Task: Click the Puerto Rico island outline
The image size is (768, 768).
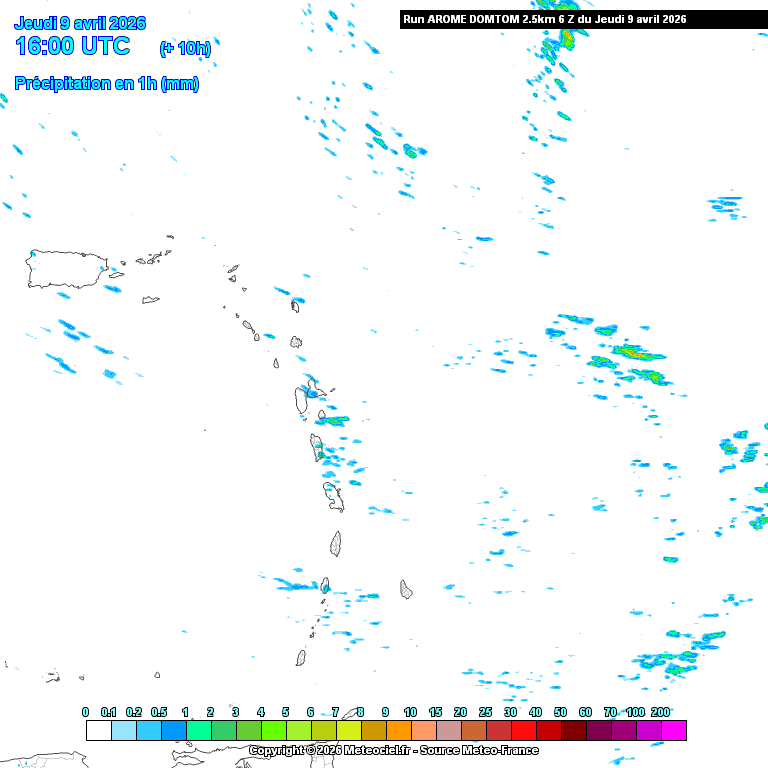Action: pyautogui.click(x=65, y=270)
